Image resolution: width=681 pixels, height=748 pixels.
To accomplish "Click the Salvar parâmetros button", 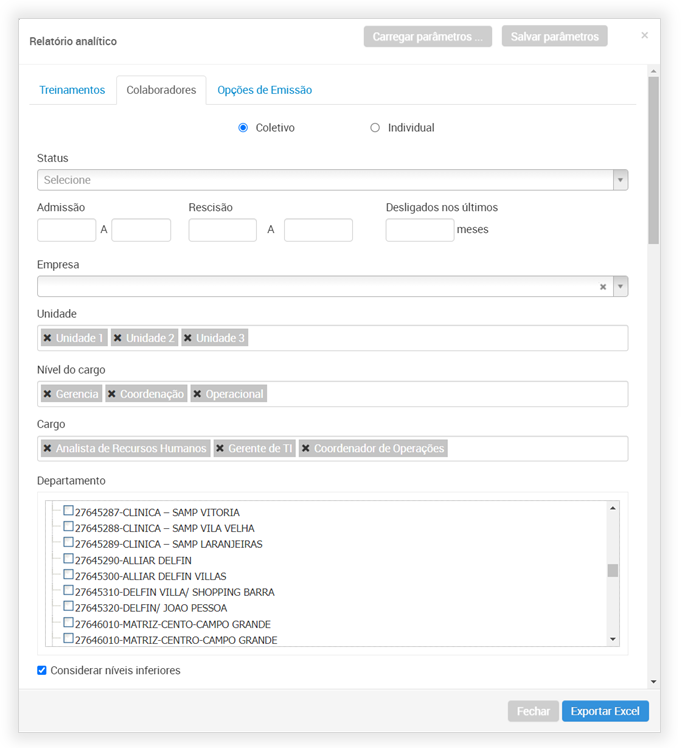I will coord(554,37).
